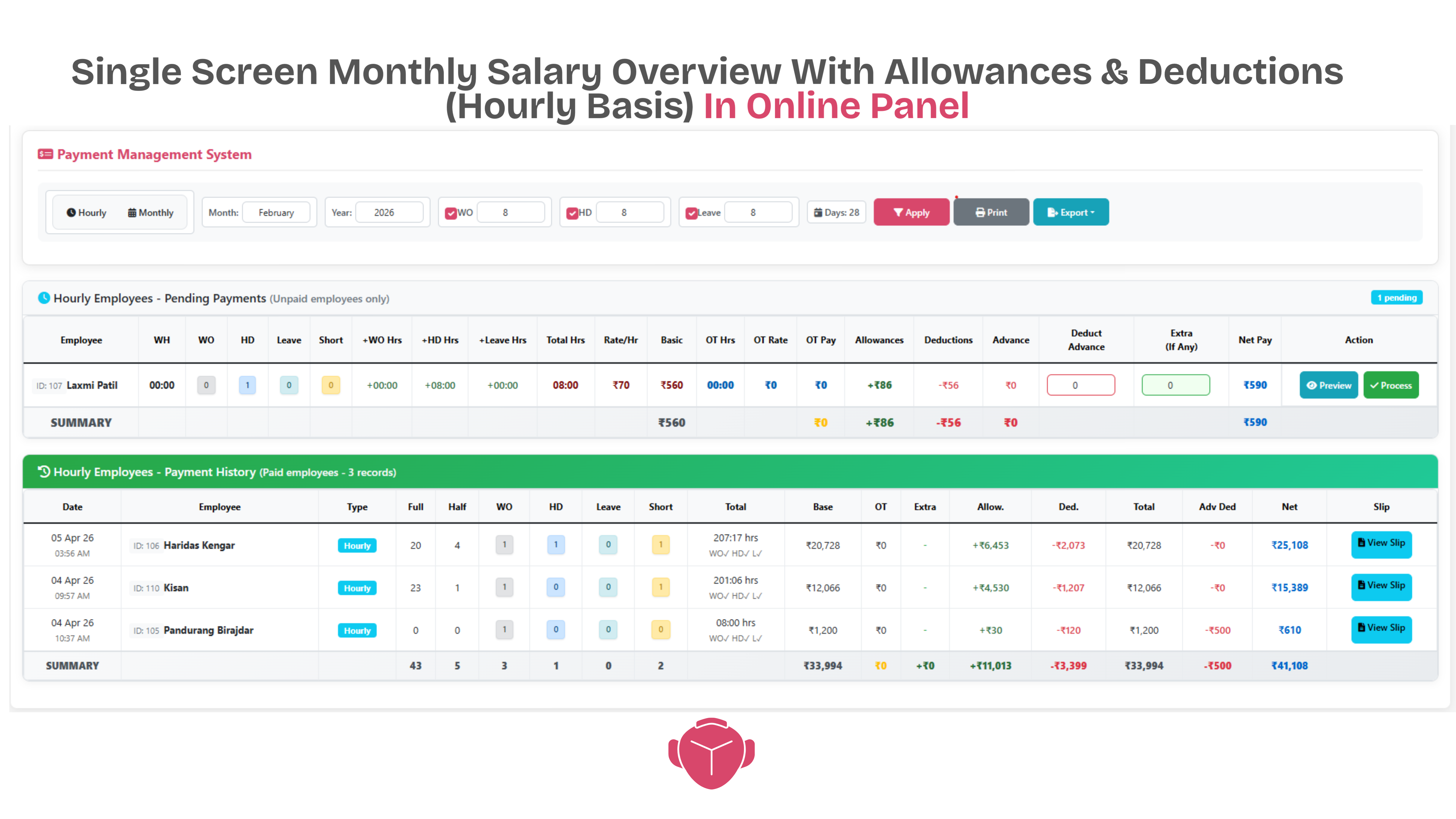1456x819 pixels.
Task: Switch to the Monthly tab
Action: 151,213
